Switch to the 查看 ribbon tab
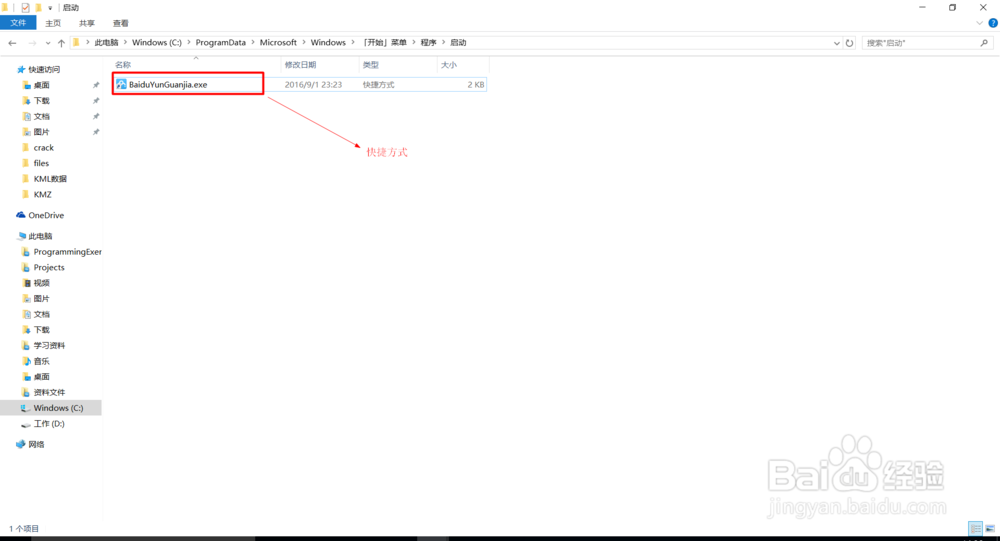The width and height of the screenshot is (1000, 541). coord(121,23)
